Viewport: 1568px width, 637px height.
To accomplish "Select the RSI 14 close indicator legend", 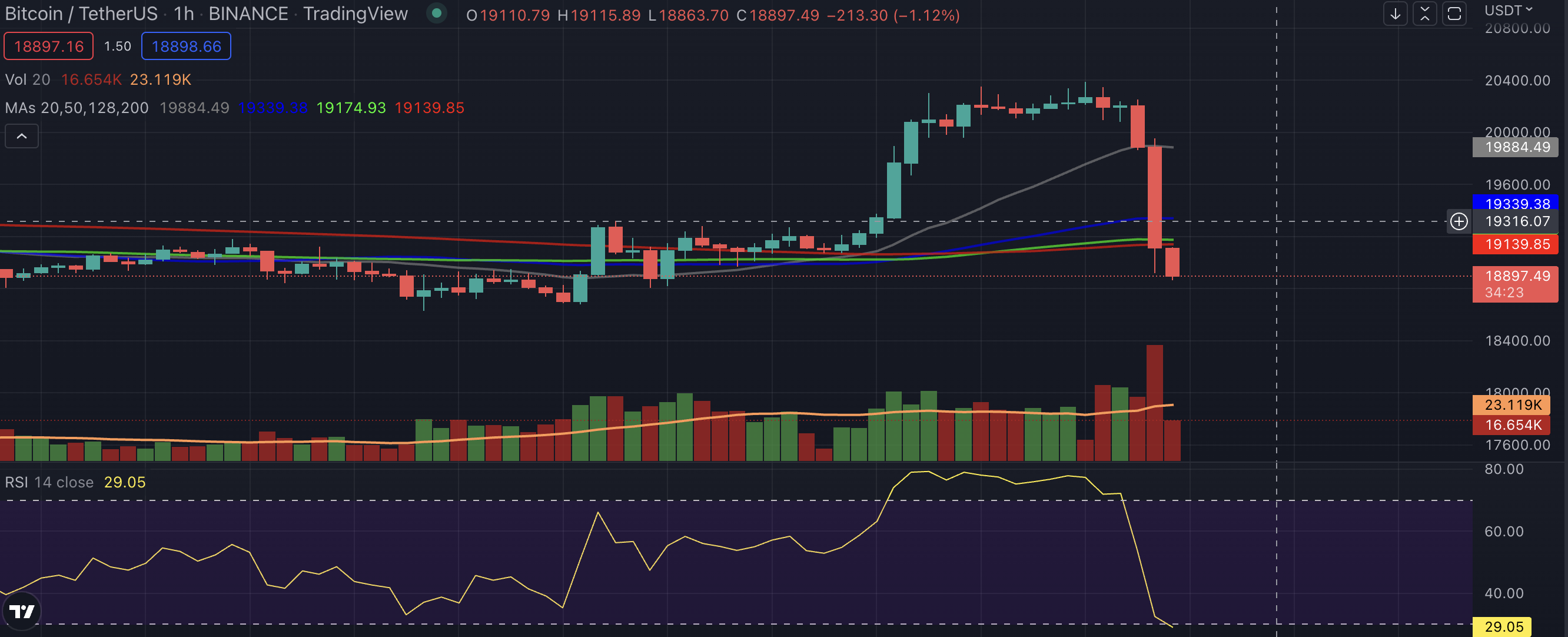I will [x=49, y=482].
